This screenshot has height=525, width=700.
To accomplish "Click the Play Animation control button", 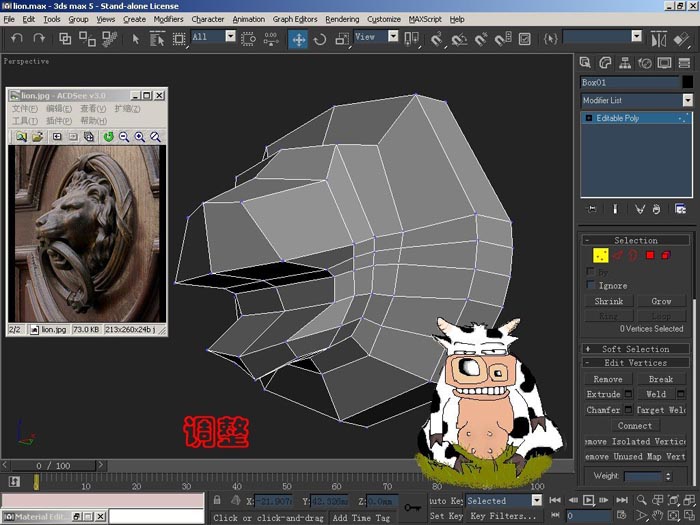I will [588, 500].
